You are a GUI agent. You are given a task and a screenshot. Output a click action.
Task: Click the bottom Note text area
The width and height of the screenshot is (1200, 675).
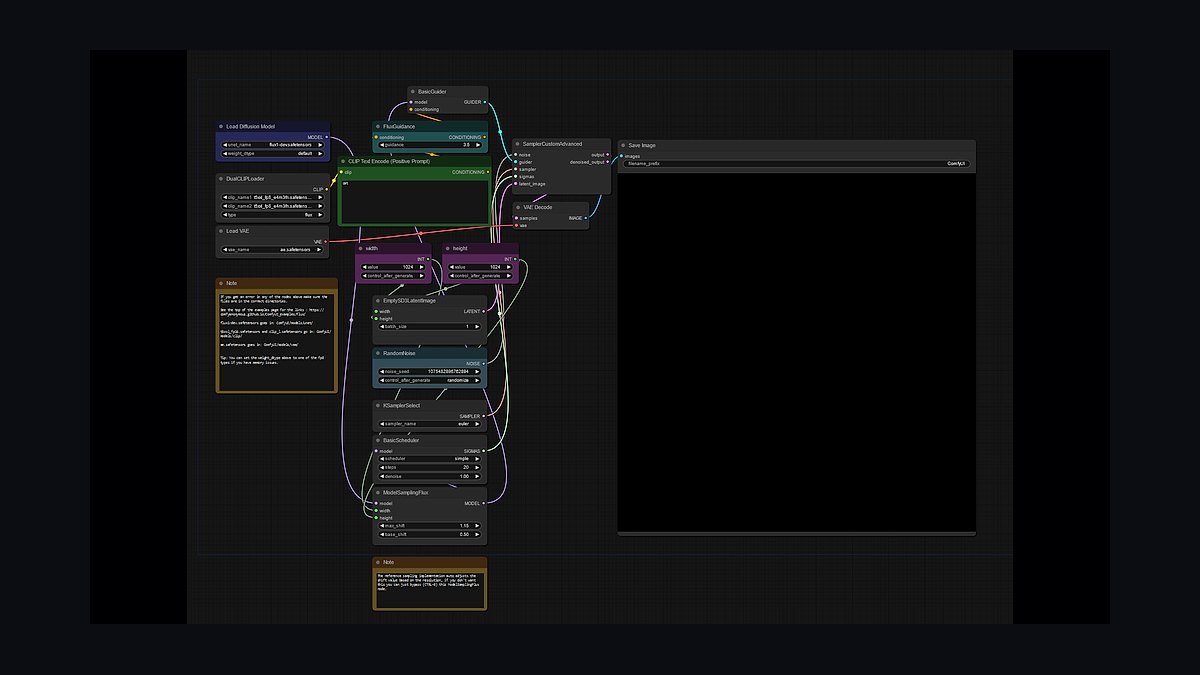coord(430,589)
